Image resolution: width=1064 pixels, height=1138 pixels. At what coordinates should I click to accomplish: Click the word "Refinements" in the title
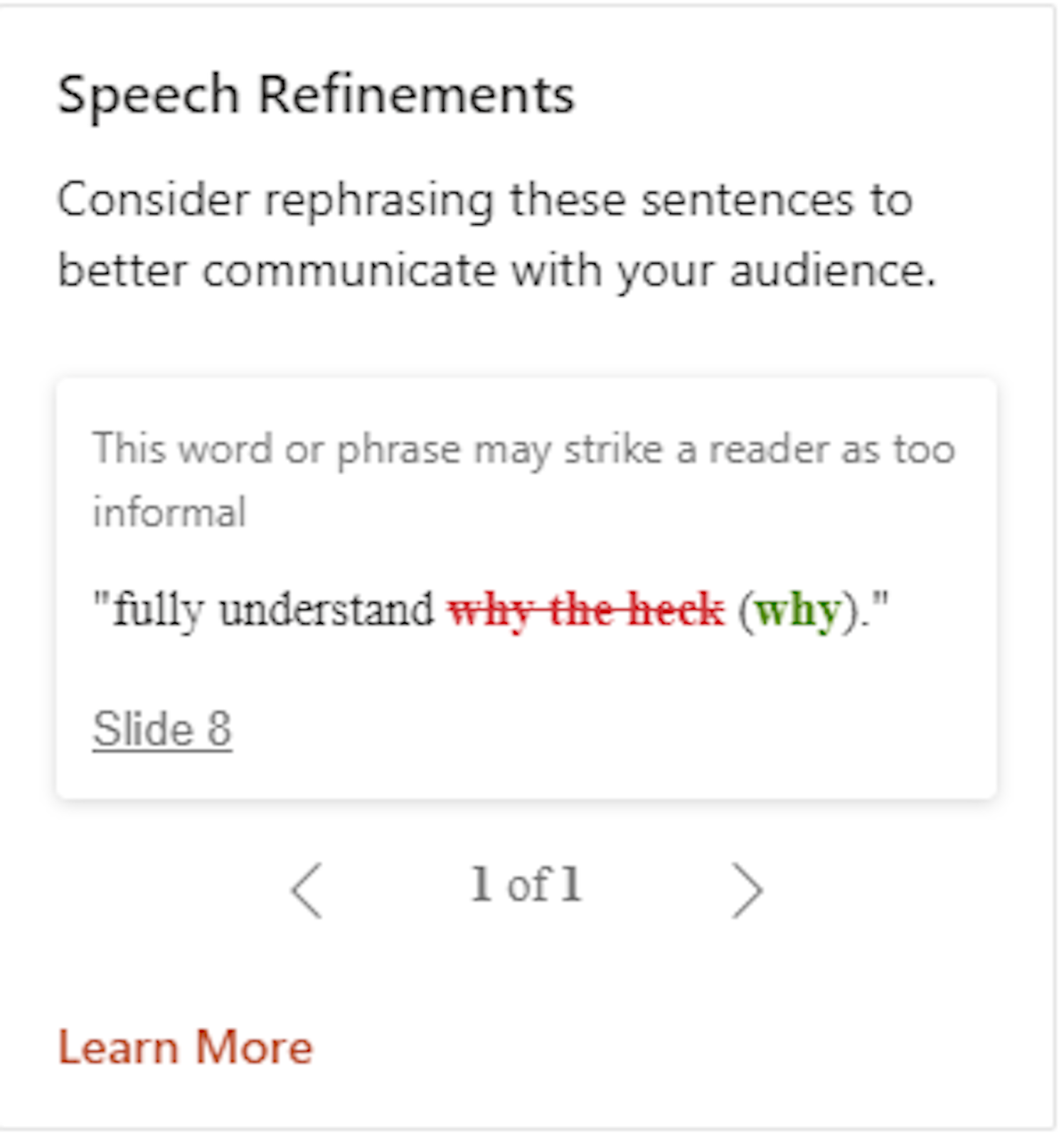pyautogui.click(x=416, y=95)
